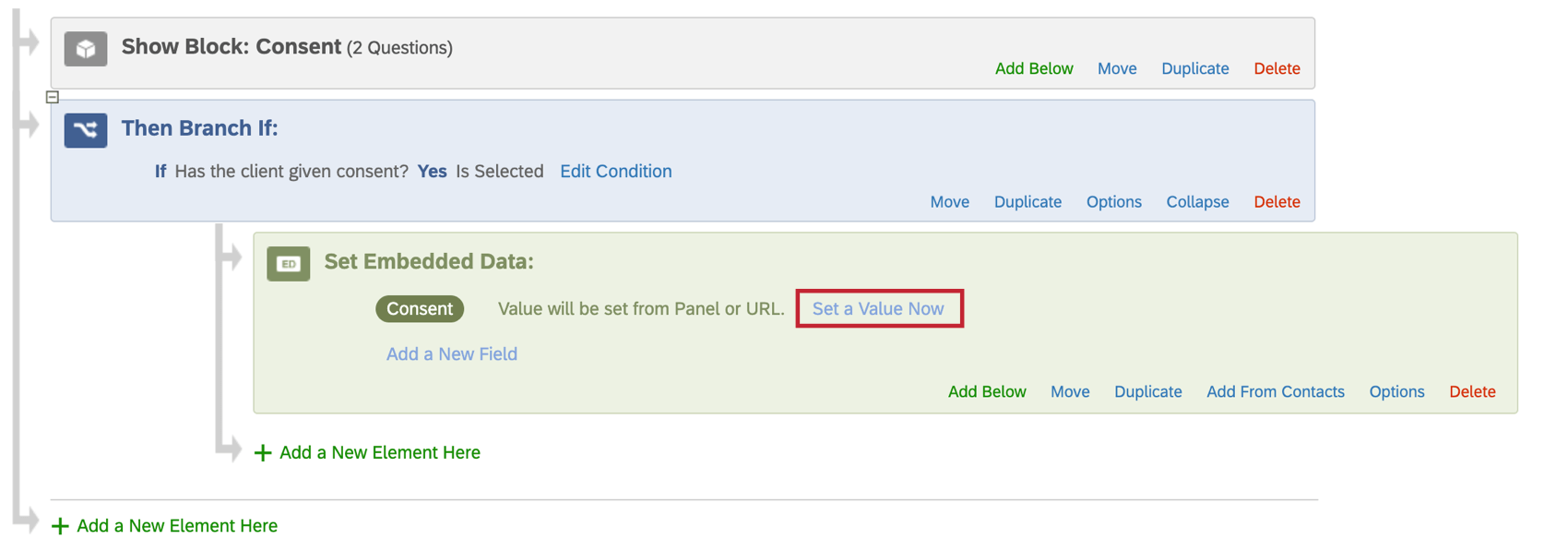Viewport: 1568px width, 539px height.
Task: Collapse branch using the minus box
Action: click(53, 97)
